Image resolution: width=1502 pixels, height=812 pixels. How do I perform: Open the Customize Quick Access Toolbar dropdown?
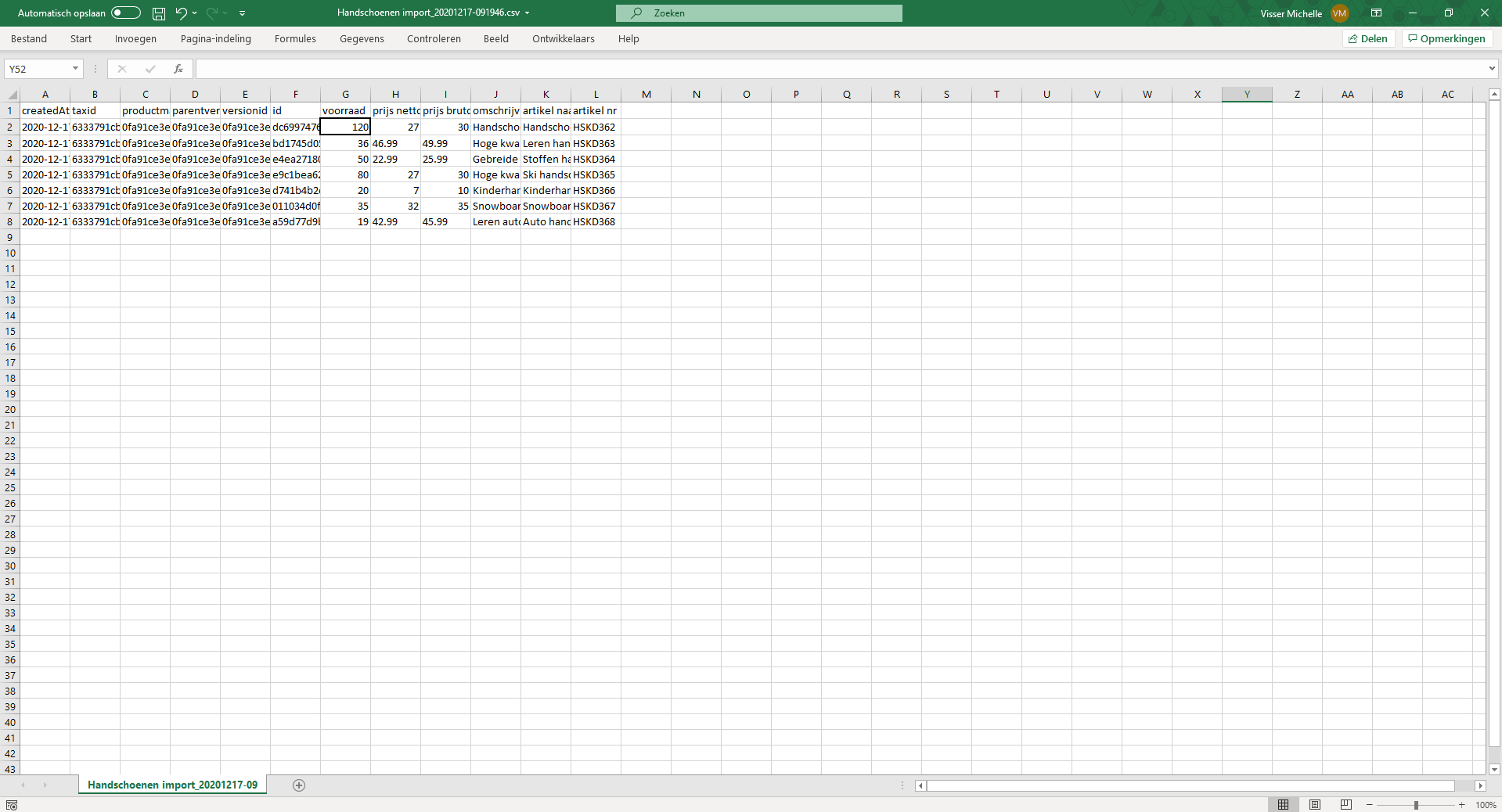pos(242,13)
